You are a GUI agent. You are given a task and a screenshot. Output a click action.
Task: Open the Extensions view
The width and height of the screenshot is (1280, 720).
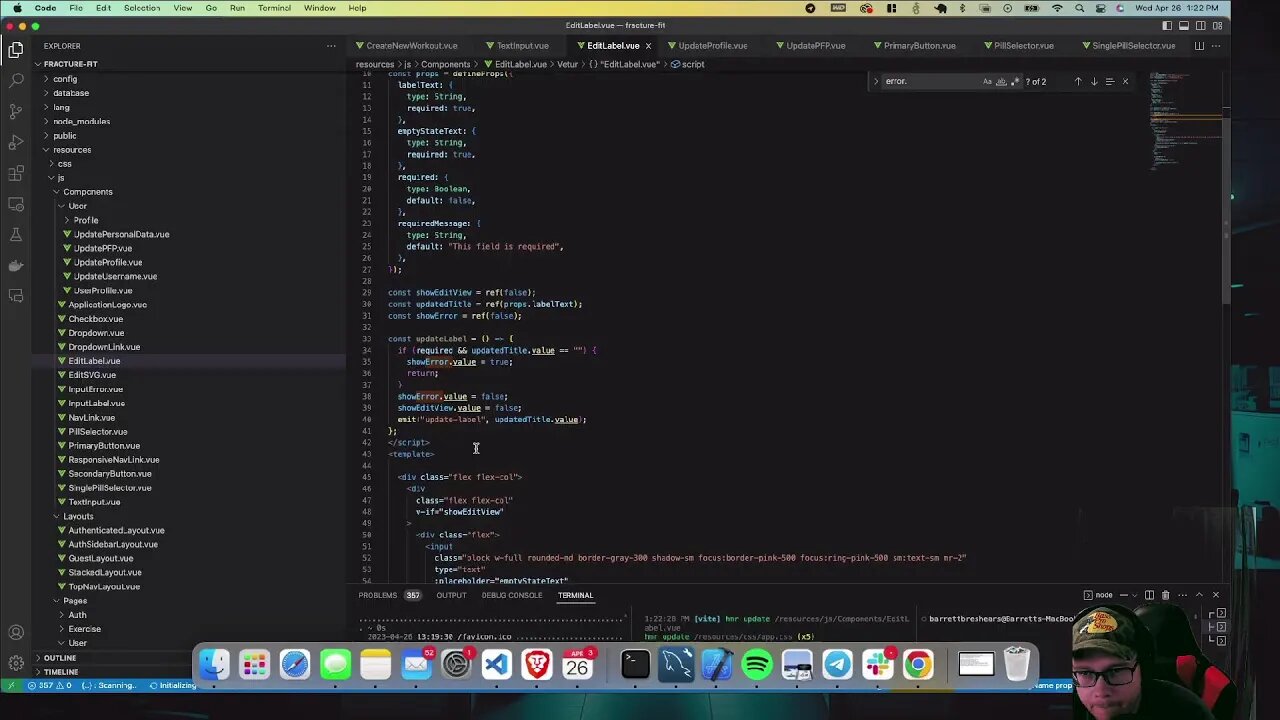pyautogui.click(x=16, y=173)
